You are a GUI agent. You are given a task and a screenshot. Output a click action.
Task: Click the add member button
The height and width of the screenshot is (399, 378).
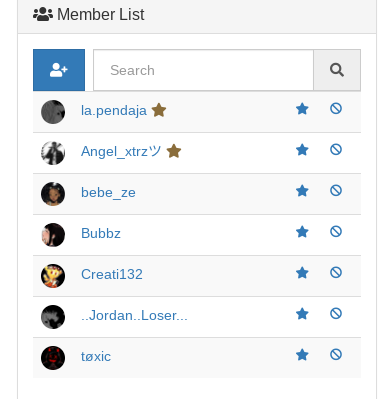click(x=59, y=70)
